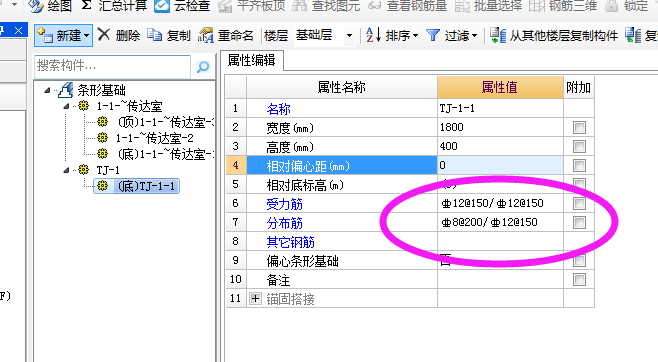Screen dimensions: 658x362
Task: Toggle 附加 checkbox for 高度(mm)
Action: (579, 146)
